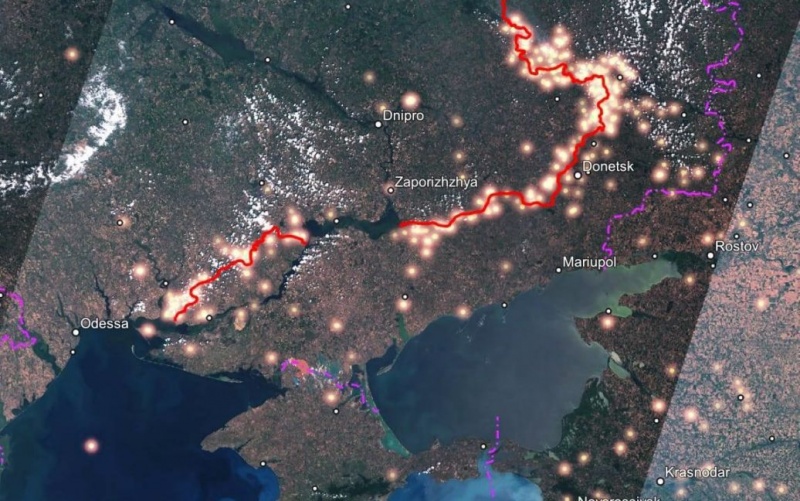The height and width of the screenshot is (501, 800).
Task: Select the Rostov map label
Action: [737, 246]
